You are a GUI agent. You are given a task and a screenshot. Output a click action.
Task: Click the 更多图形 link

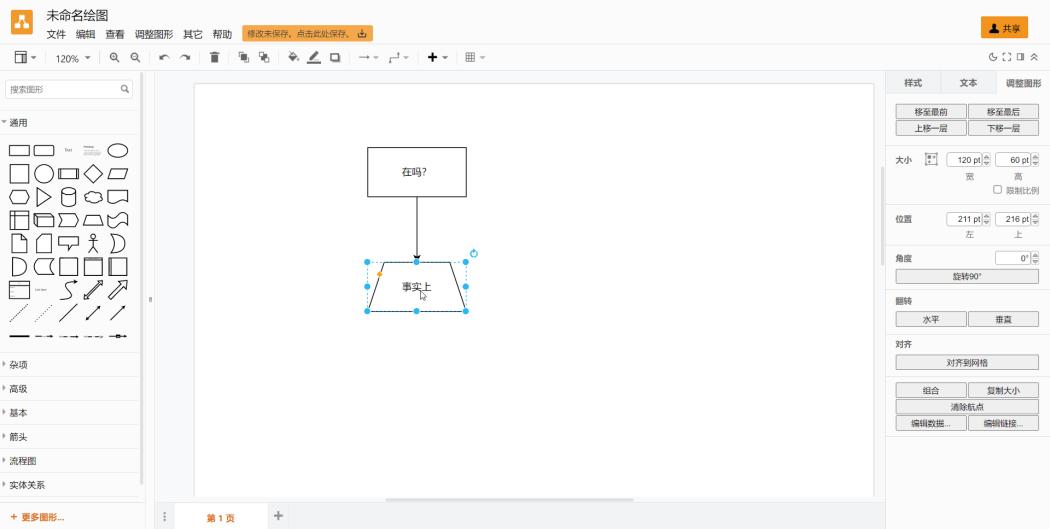[x=38, y=517]
